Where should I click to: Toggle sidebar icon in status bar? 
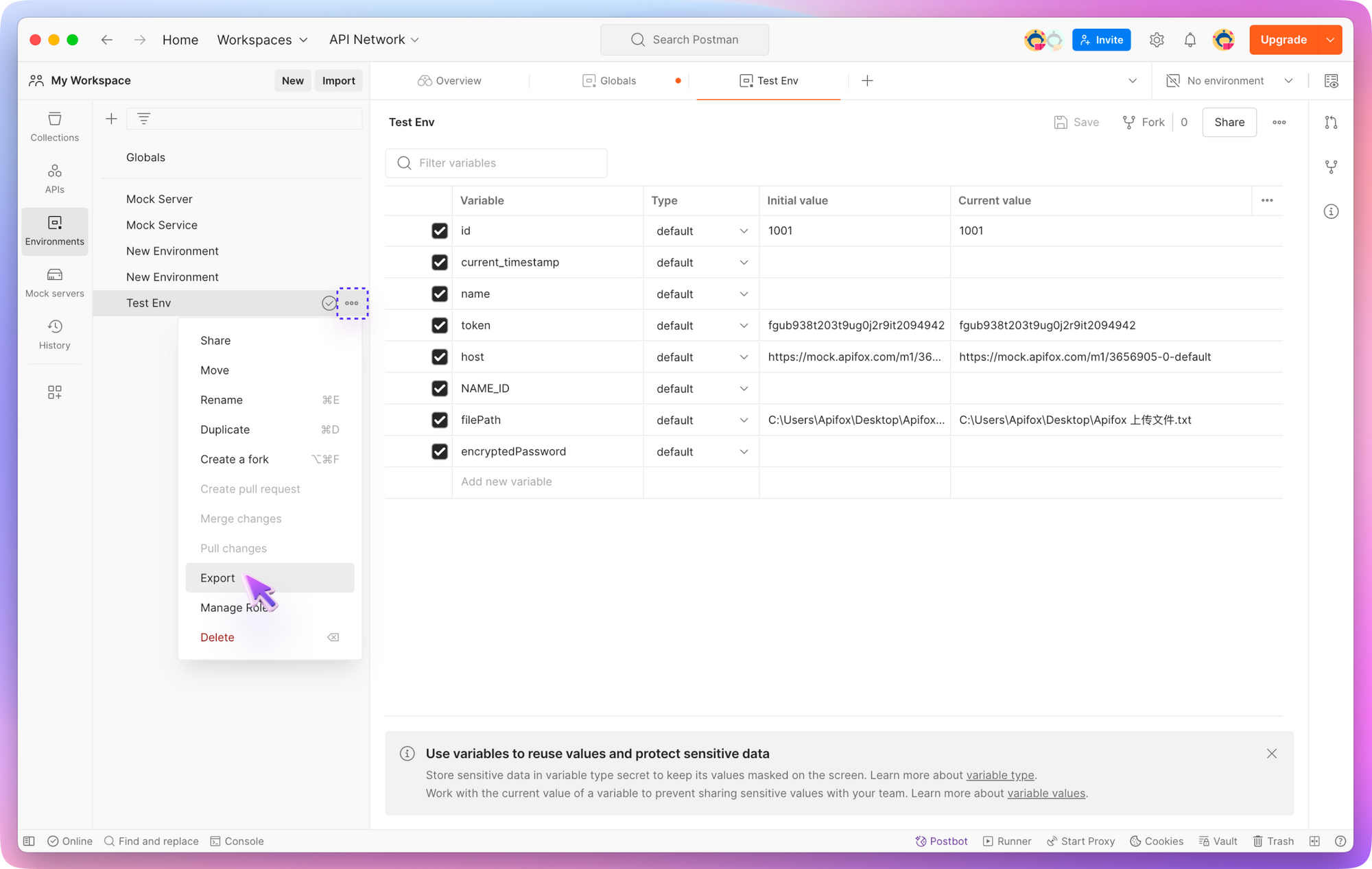pyautogui.click(x=29, y=841)
